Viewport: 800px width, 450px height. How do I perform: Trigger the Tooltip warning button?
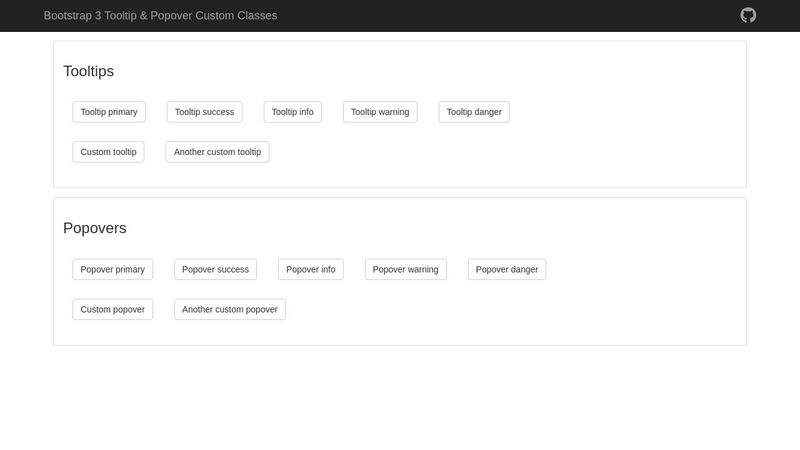[x=380, y=112]
